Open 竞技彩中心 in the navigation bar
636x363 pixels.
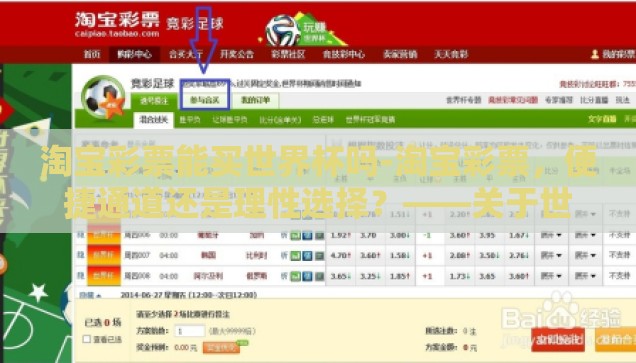pos(344,54)
